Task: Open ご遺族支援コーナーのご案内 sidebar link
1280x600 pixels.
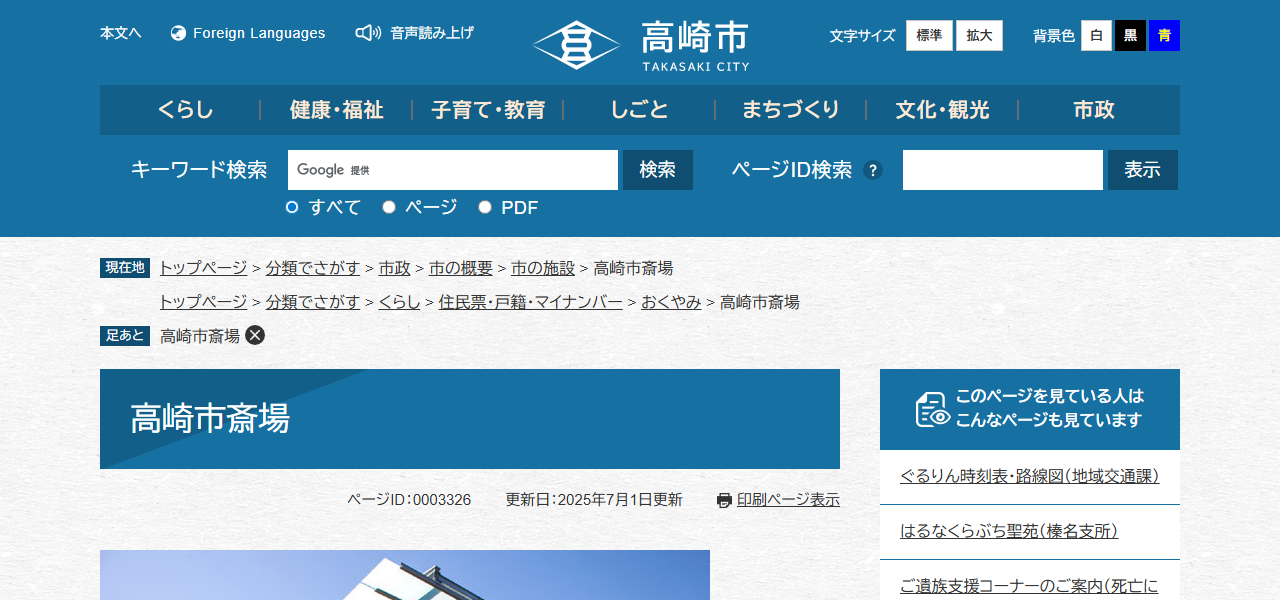Action: tap(1029, 586)
